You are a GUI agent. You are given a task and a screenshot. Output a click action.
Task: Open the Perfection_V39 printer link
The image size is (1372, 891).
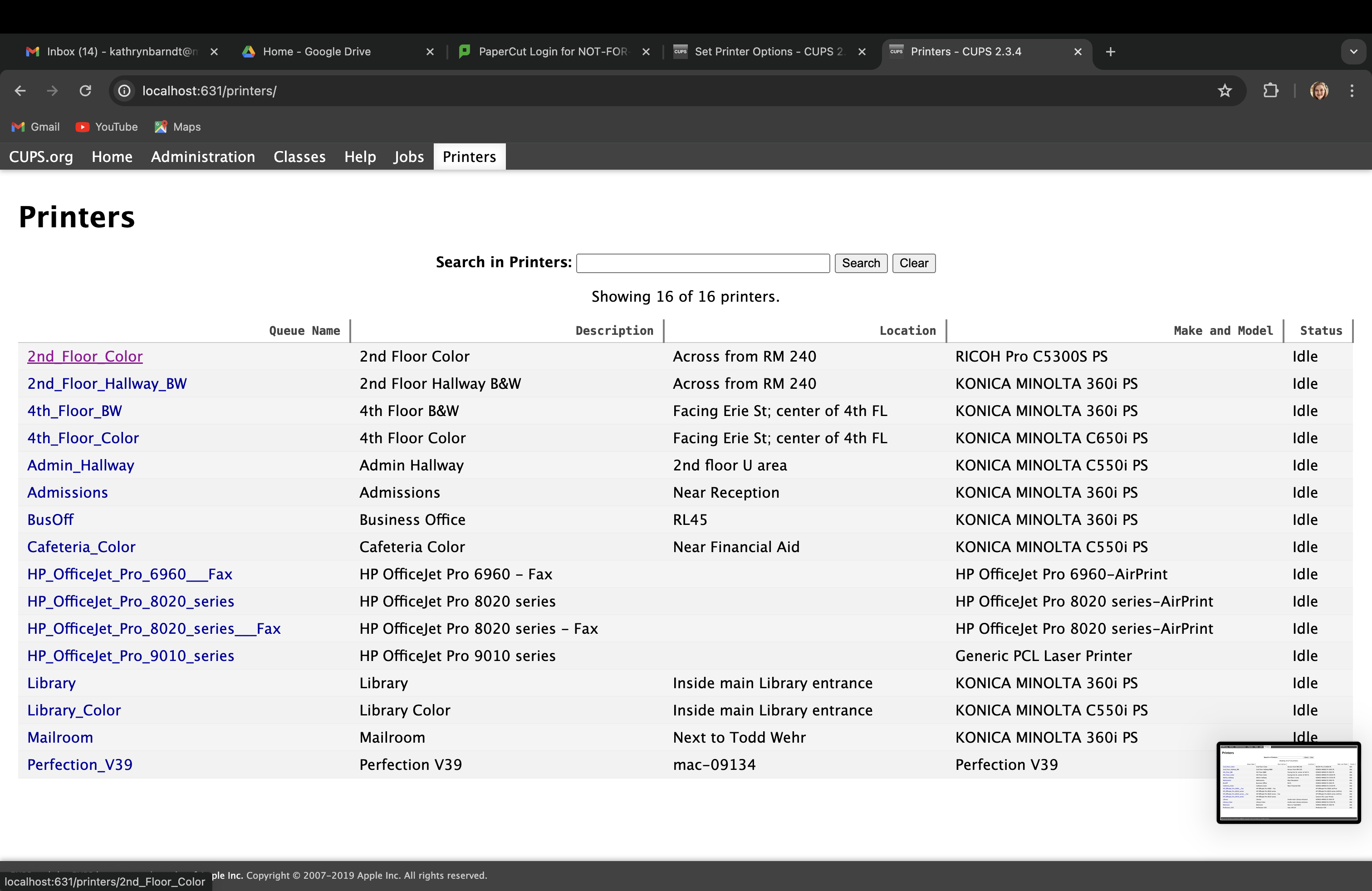coord(79,764)
